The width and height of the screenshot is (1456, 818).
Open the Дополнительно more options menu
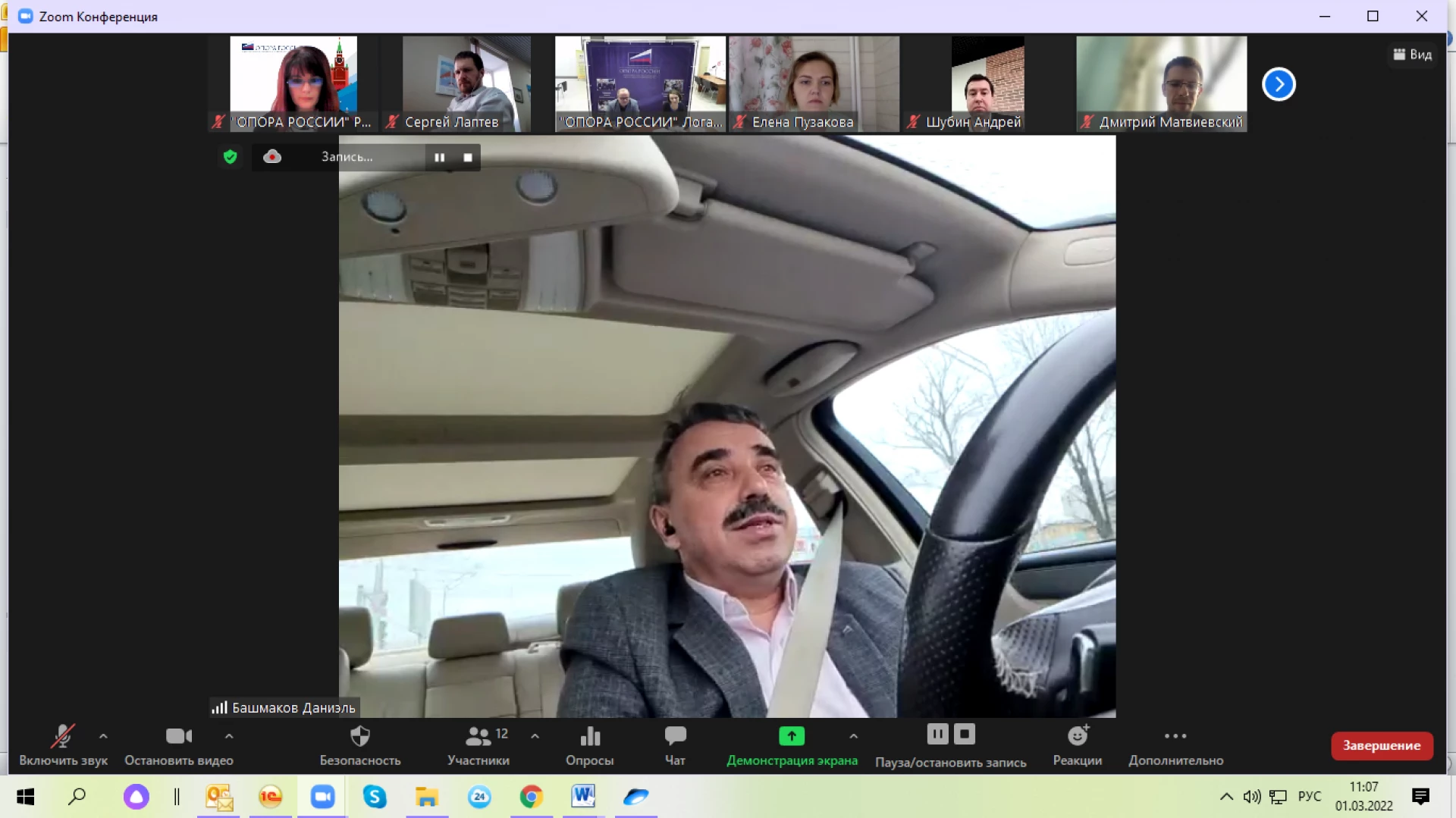coord(1175,745)
